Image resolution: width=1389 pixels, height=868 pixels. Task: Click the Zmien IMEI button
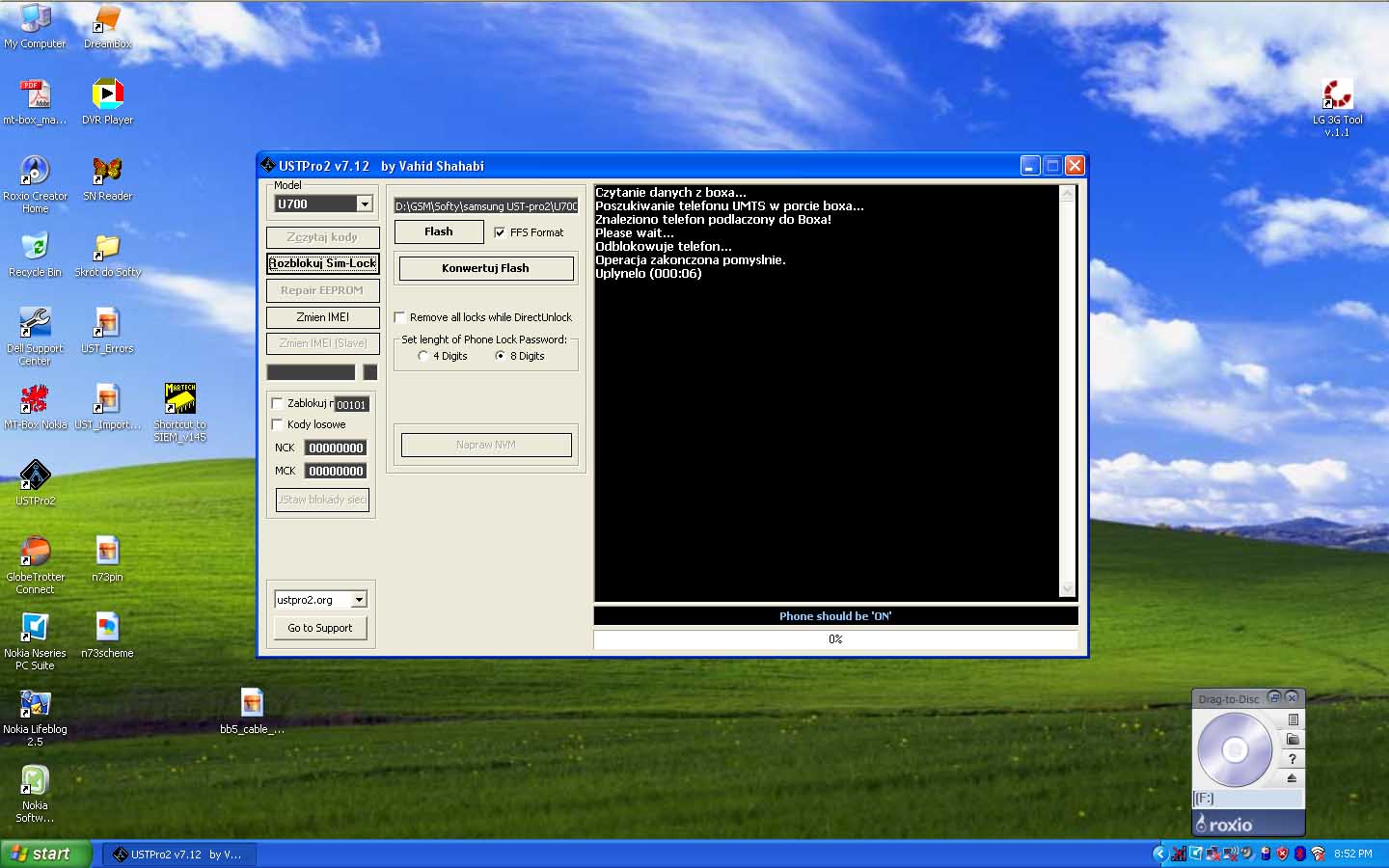click(x=323, y=317)
